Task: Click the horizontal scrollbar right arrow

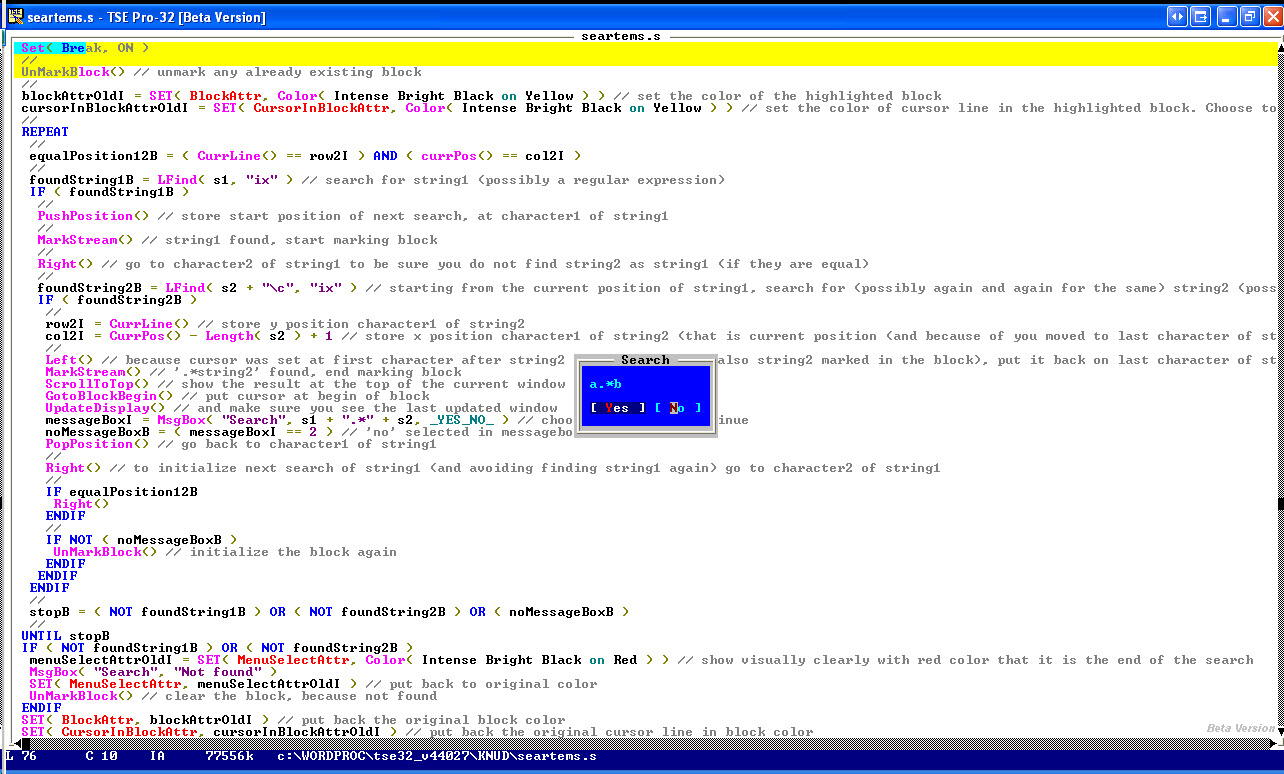Action: (x=1272, y=743)
